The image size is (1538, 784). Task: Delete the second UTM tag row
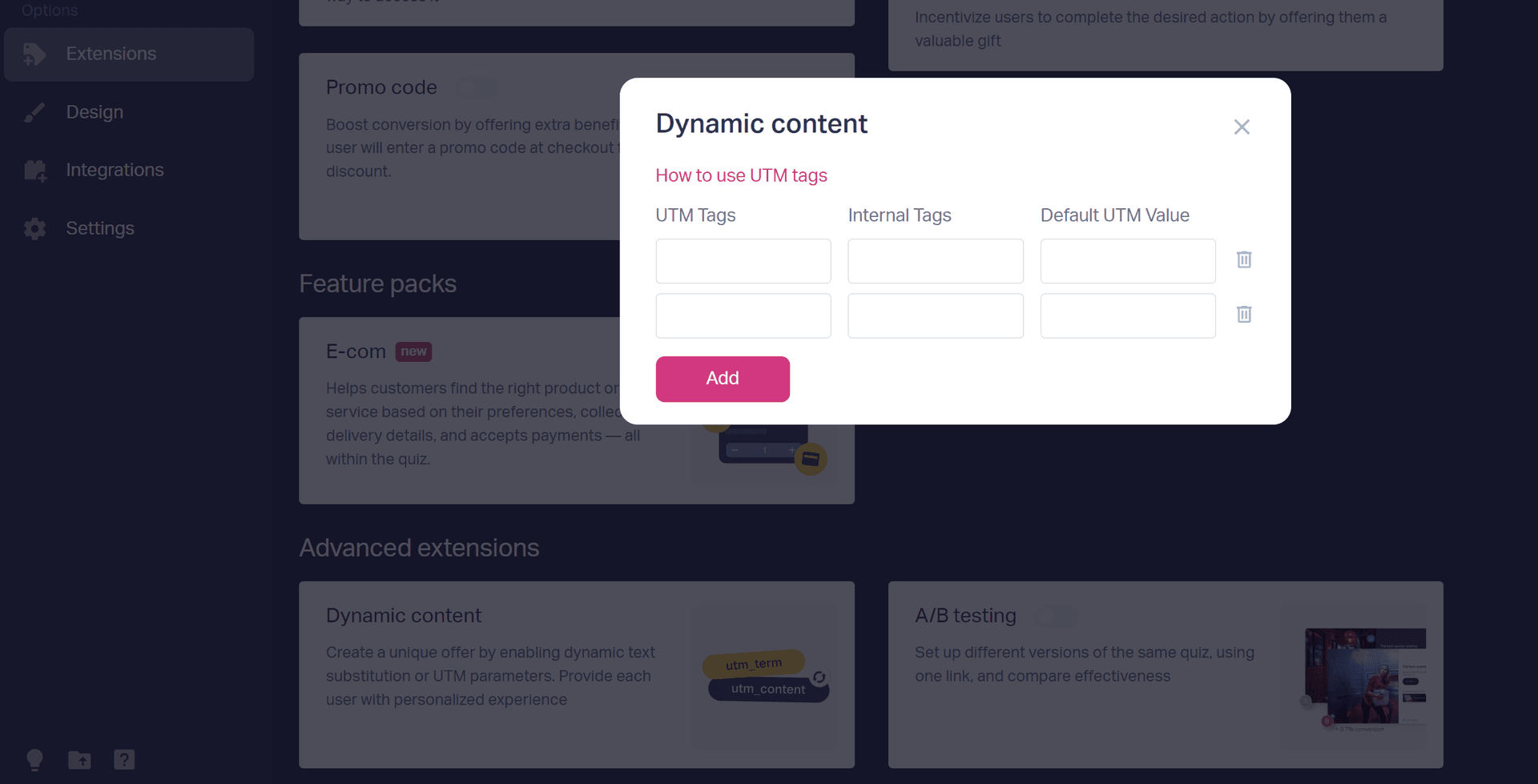[1243, 314]
